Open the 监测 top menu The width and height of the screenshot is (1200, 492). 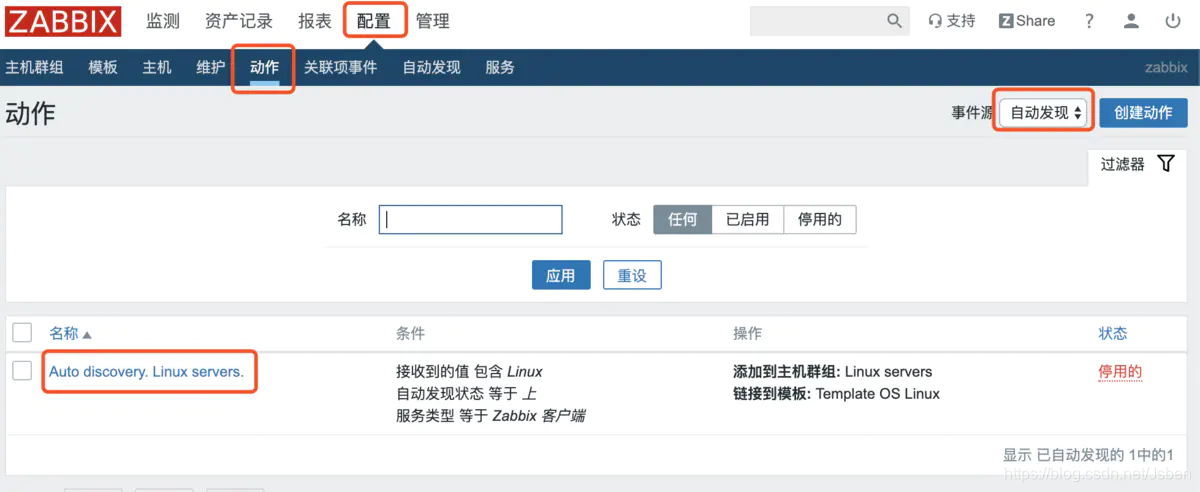[162, 21]
